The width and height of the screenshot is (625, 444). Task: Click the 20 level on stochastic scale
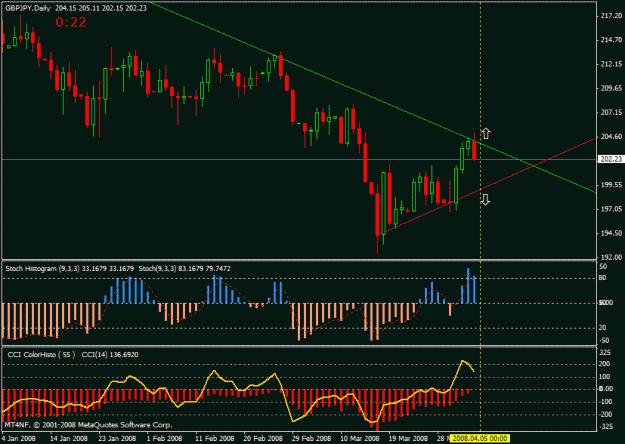pos(602,328)
